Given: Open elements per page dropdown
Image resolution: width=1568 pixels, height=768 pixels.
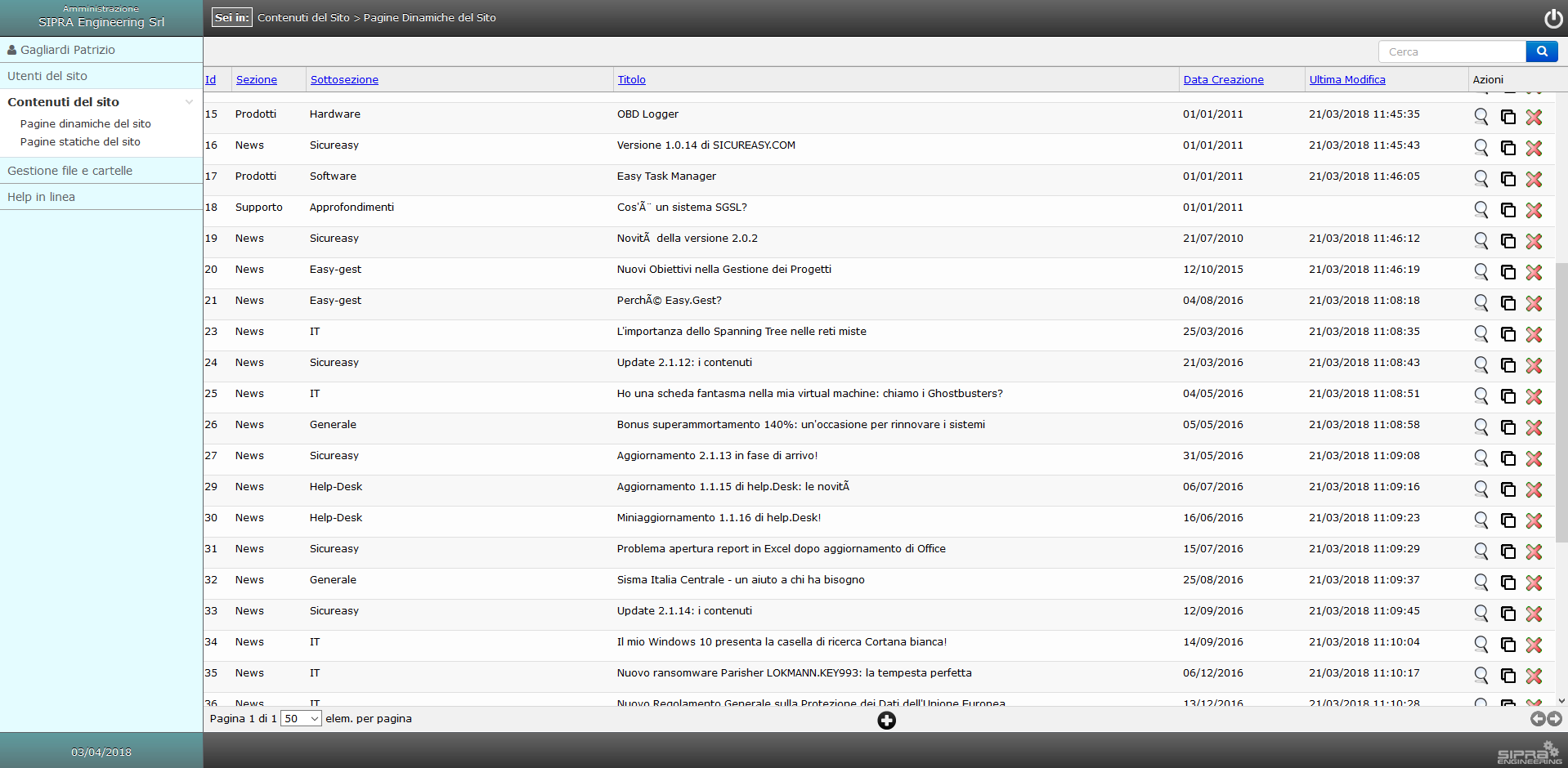Looking at the screenshot, I should [301, 719].
